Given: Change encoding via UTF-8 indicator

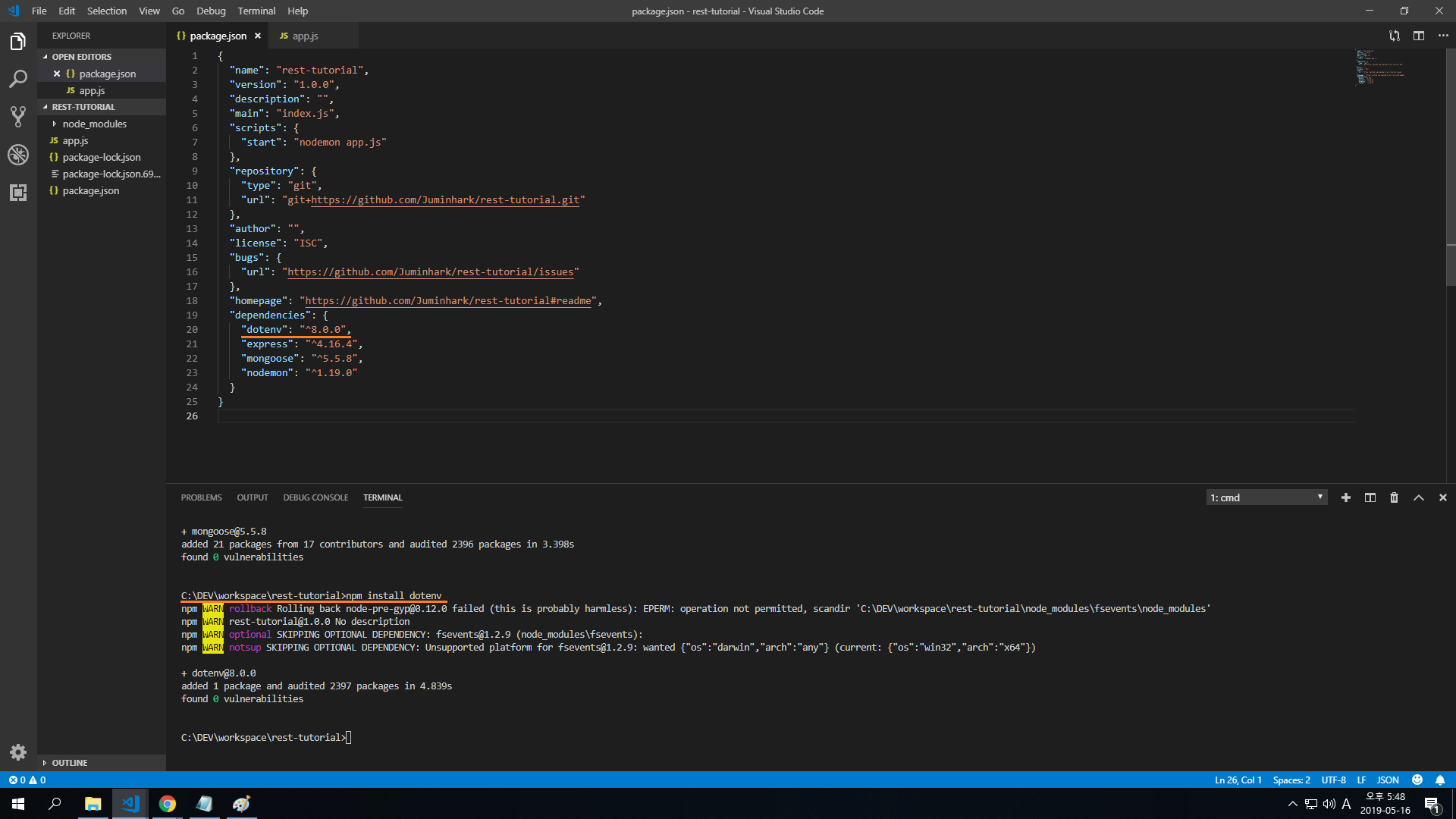Looking at the screenshot, I should point(1333,780).
